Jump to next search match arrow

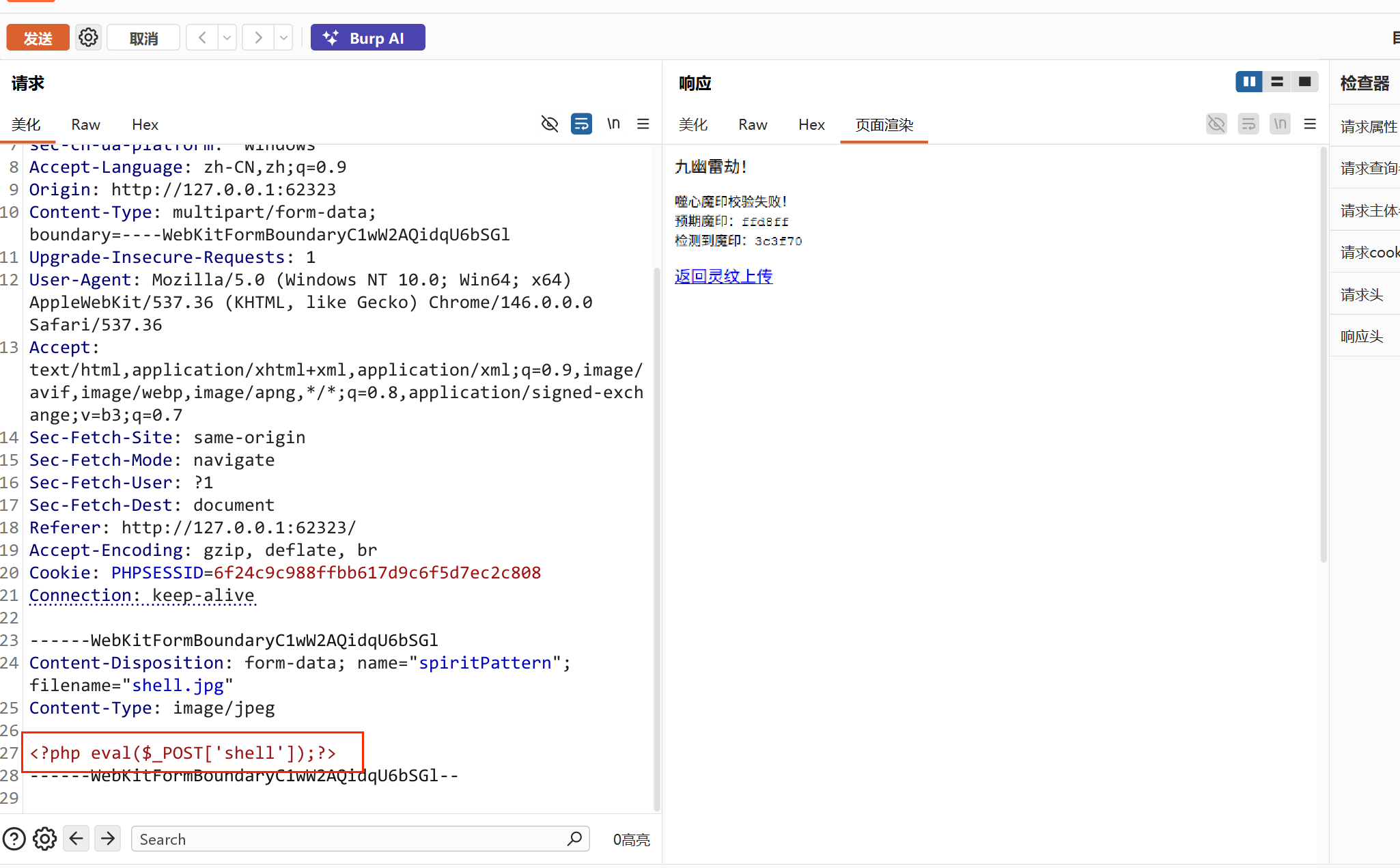(108, 838)
